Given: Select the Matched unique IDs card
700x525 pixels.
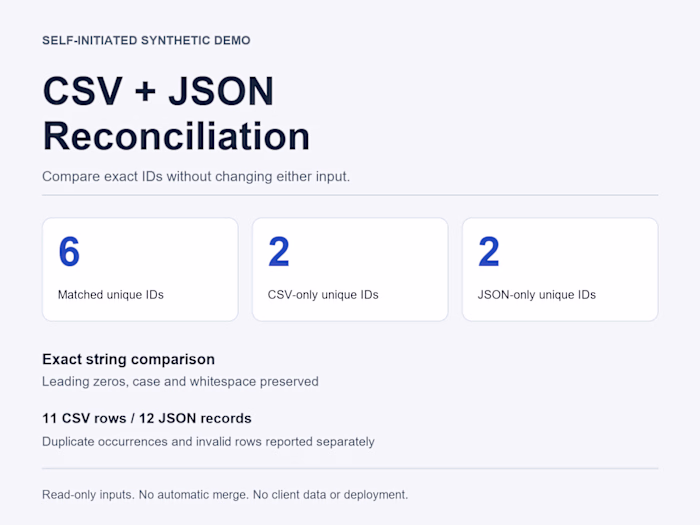Looking at the screenshot, I should point(140,269).
